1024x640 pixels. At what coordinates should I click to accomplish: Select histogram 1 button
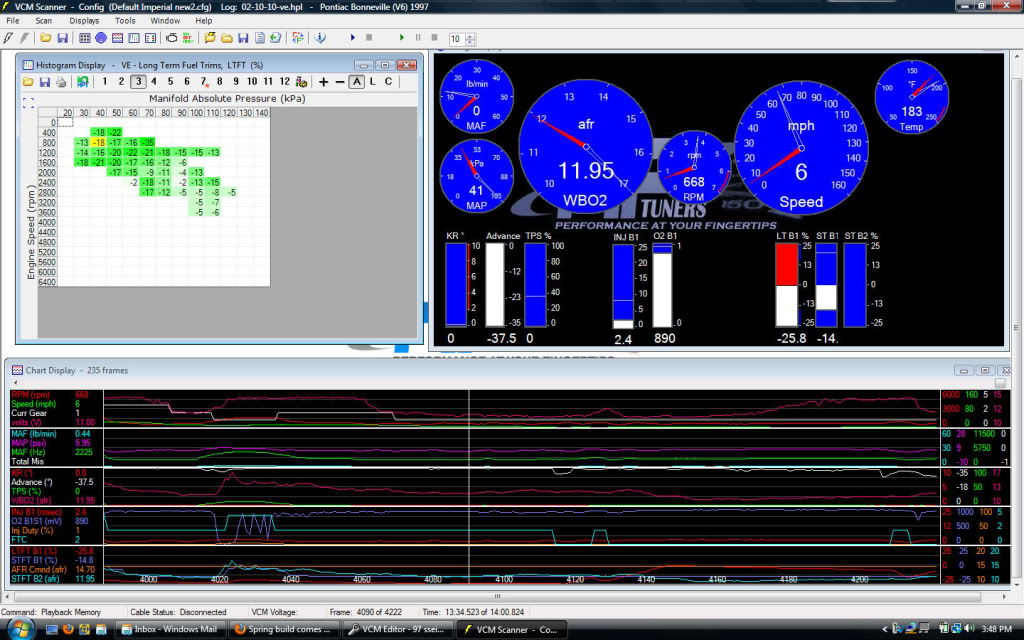click(x=104, y=82)
